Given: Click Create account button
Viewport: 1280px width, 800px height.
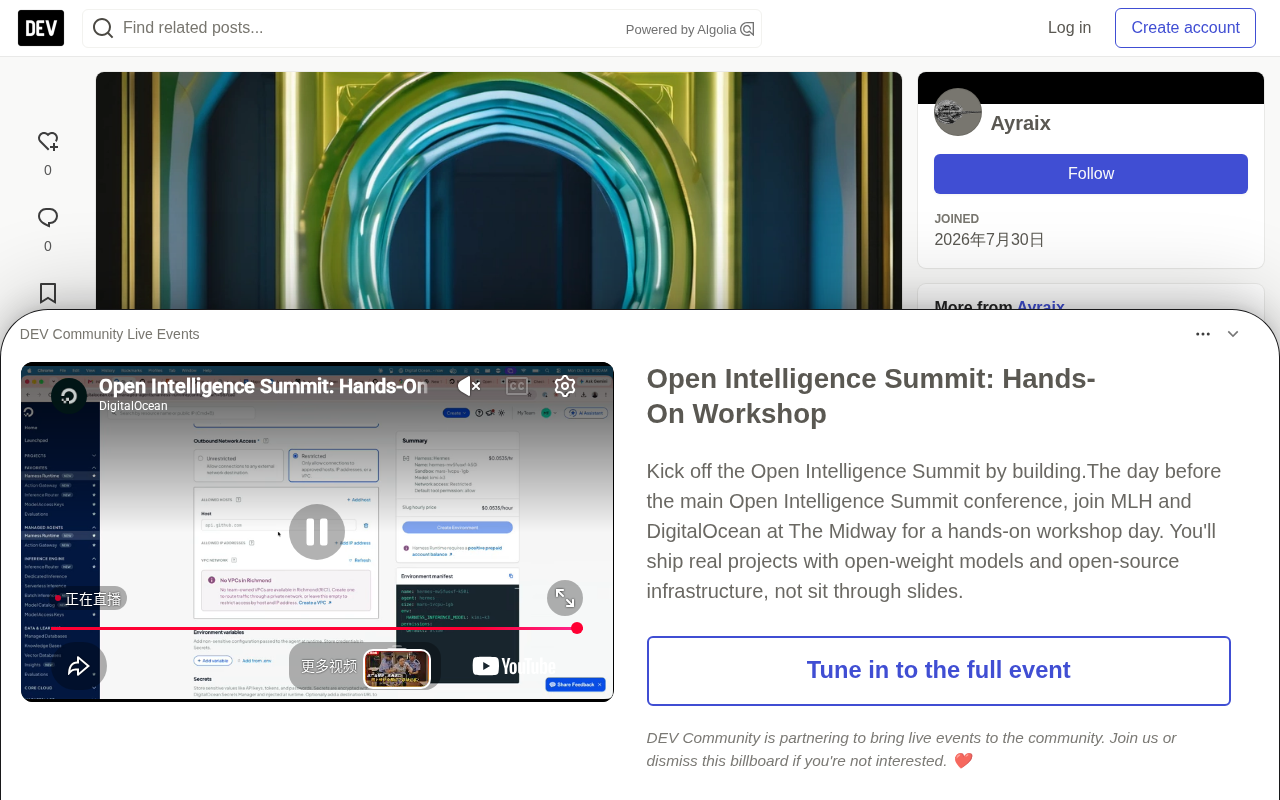Looking at the screenshot, I should 1185,28.
